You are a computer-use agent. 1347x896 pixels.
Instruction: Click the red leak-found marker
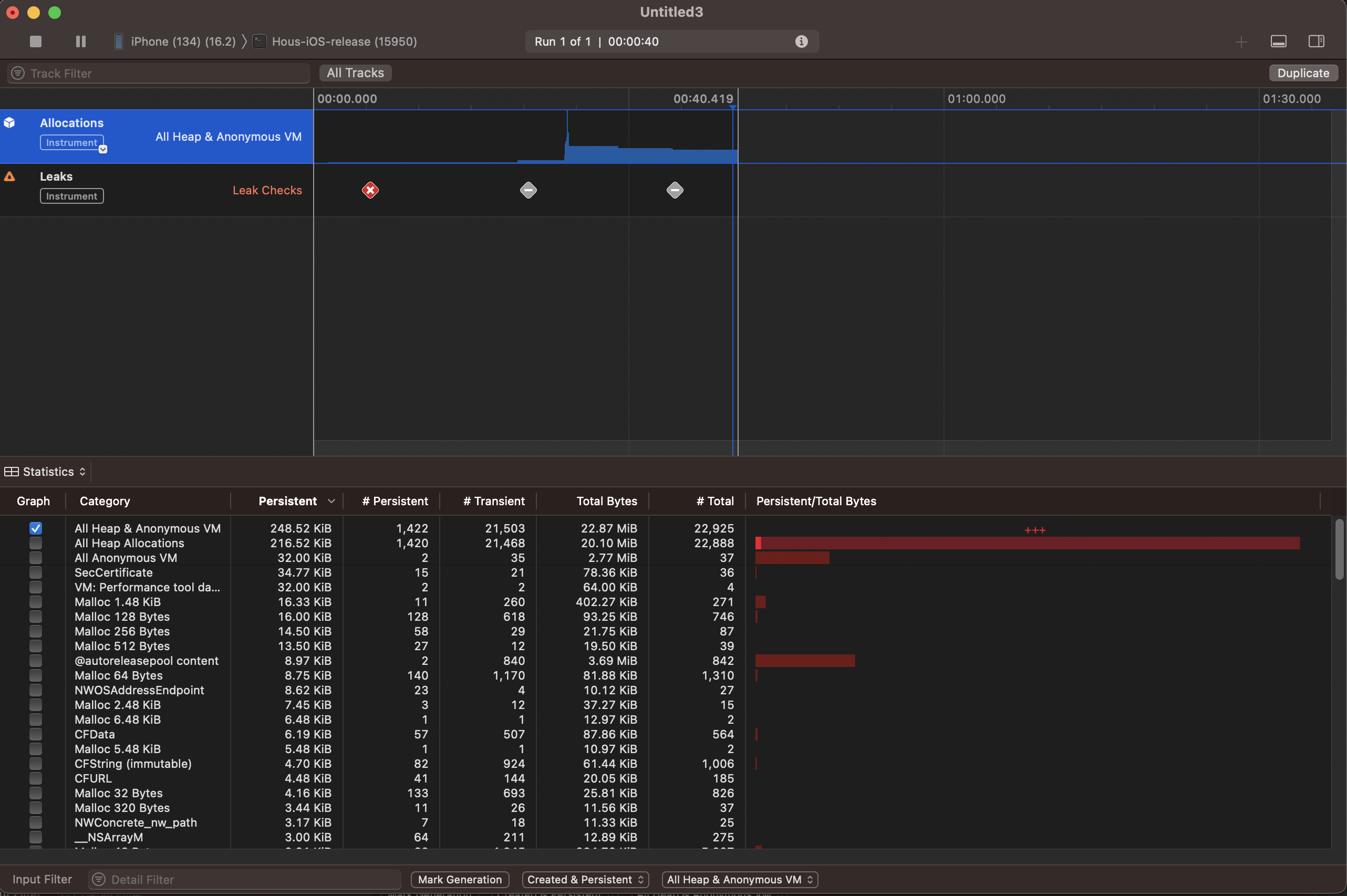click(x=370, y=190)
